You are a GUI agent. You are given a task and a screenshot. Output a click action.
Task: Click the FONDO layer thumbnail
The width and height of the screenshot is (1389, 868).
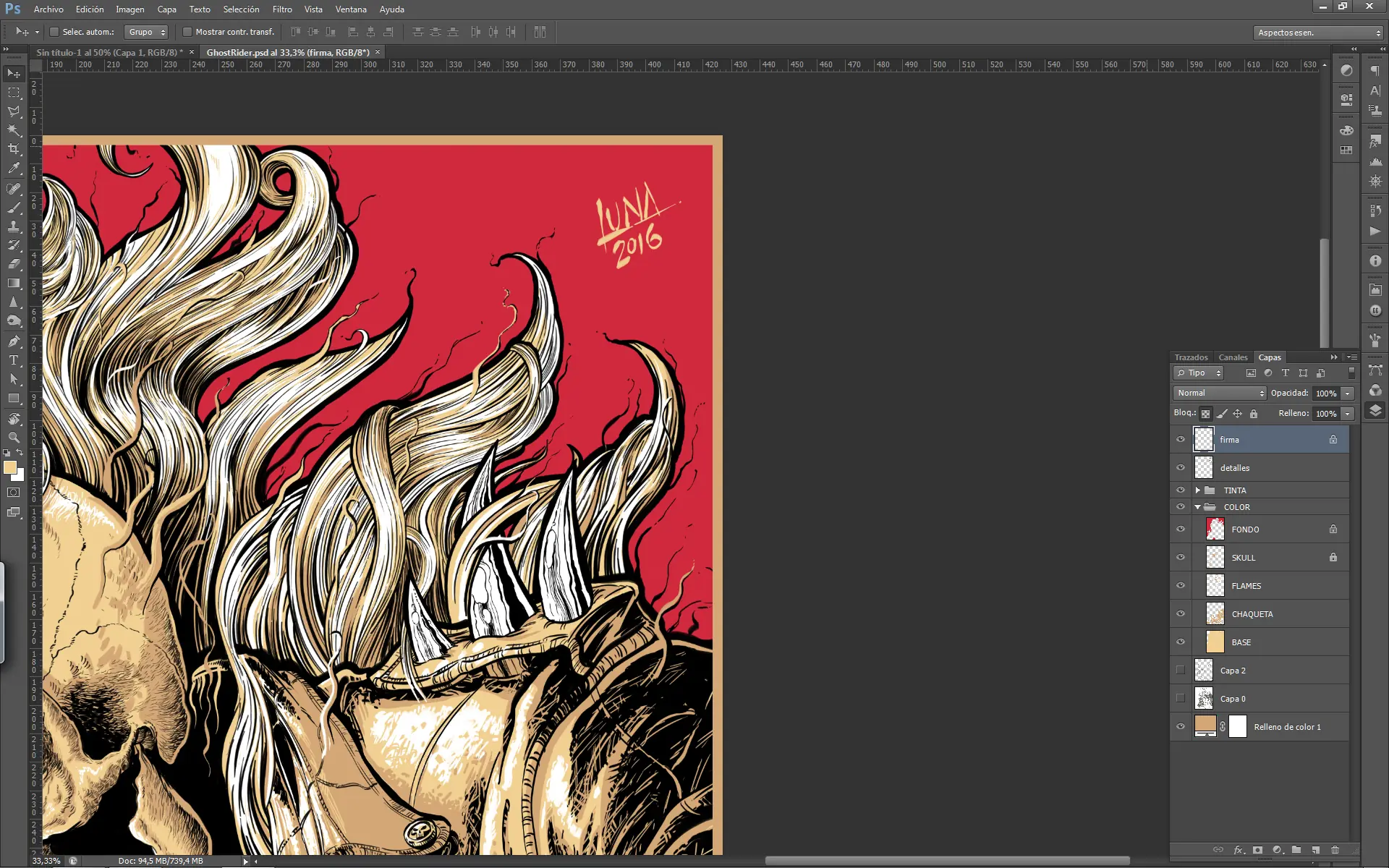1215,529
